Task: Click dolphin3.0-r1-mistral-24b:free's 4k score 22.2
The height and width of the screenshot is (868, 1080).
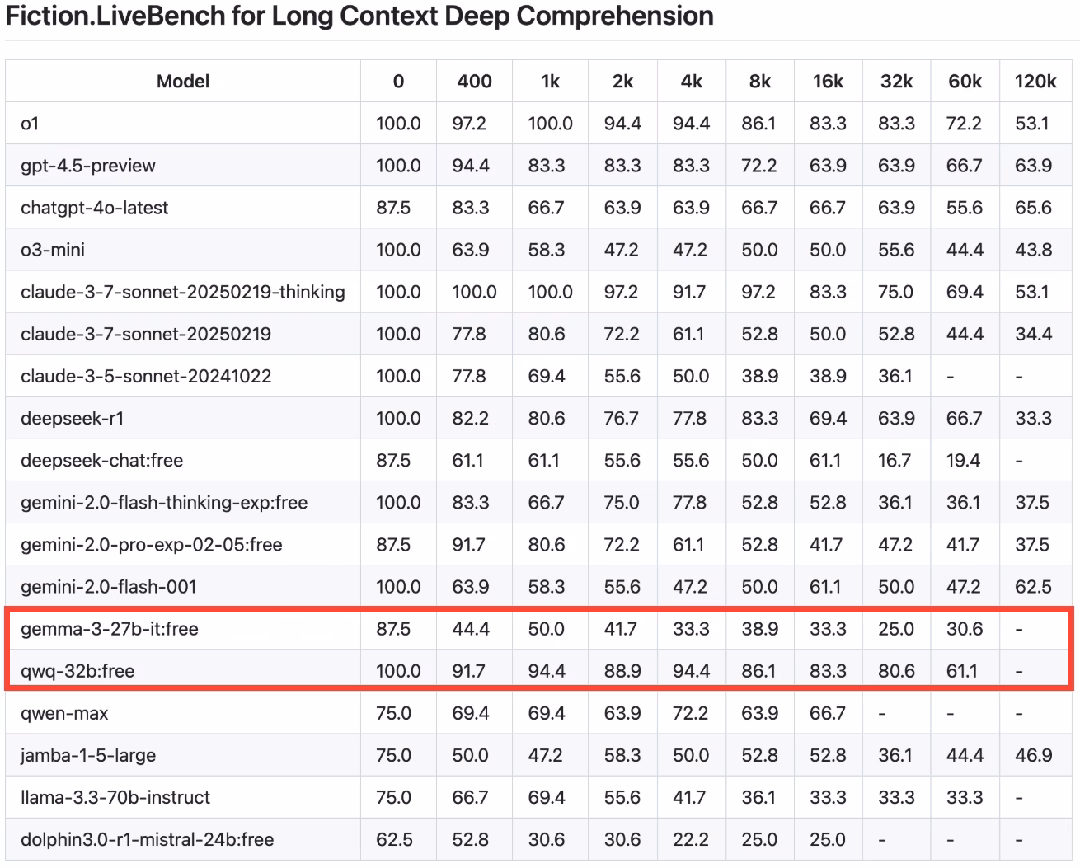Action: 691,840
